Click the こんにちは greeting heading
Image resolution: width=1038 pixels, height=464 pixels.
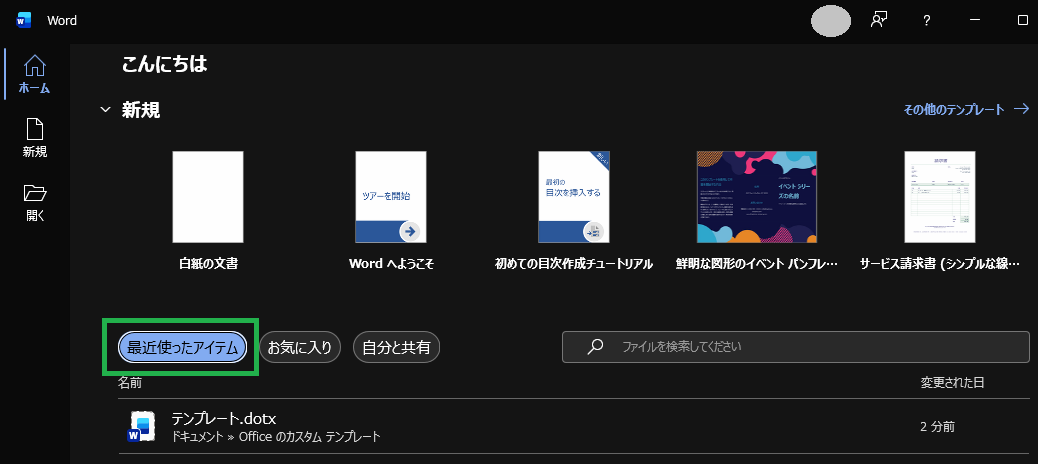(x=165, y=64)
